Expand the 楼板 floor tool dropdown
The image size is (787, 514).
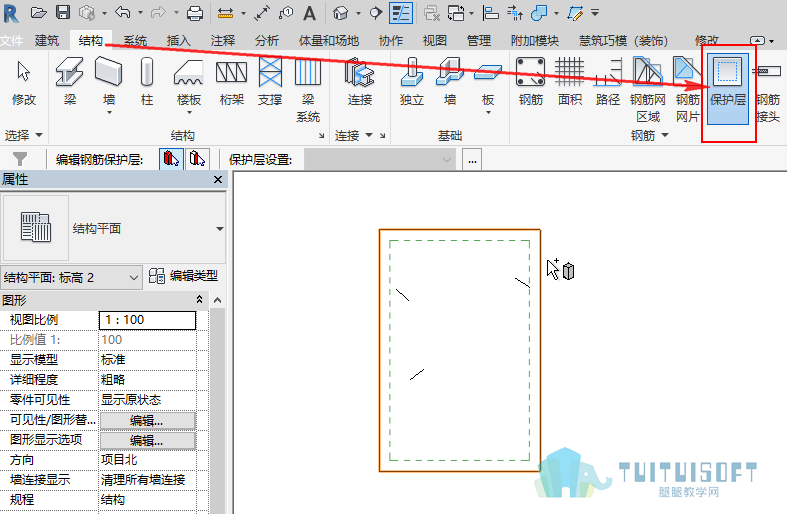(189, 113)
